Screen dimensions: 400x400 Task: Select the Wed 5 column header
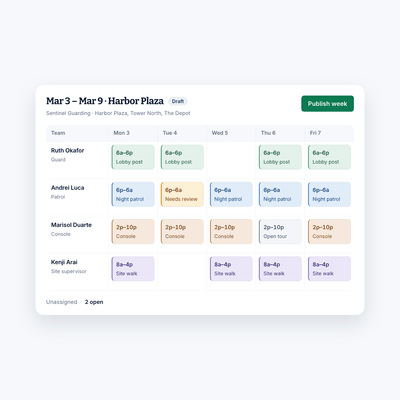[220, 133]
